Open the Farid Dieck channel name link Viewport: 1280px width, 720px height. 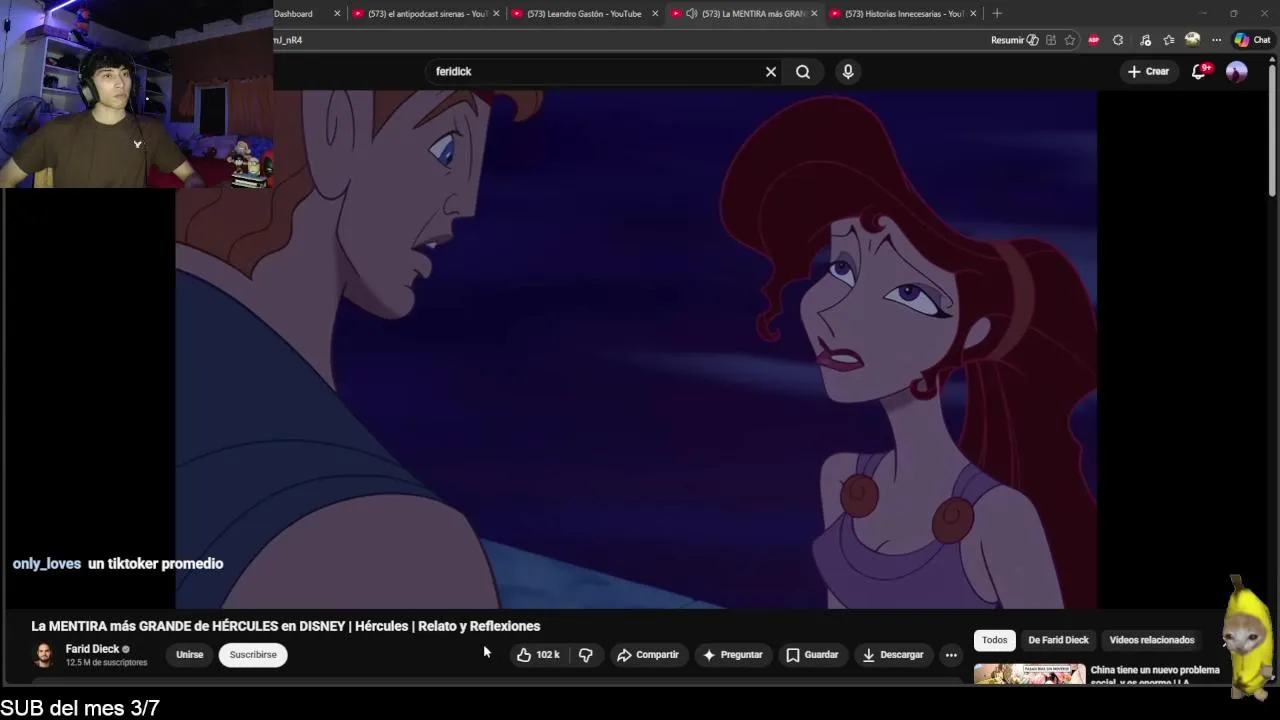pos(92,649)
